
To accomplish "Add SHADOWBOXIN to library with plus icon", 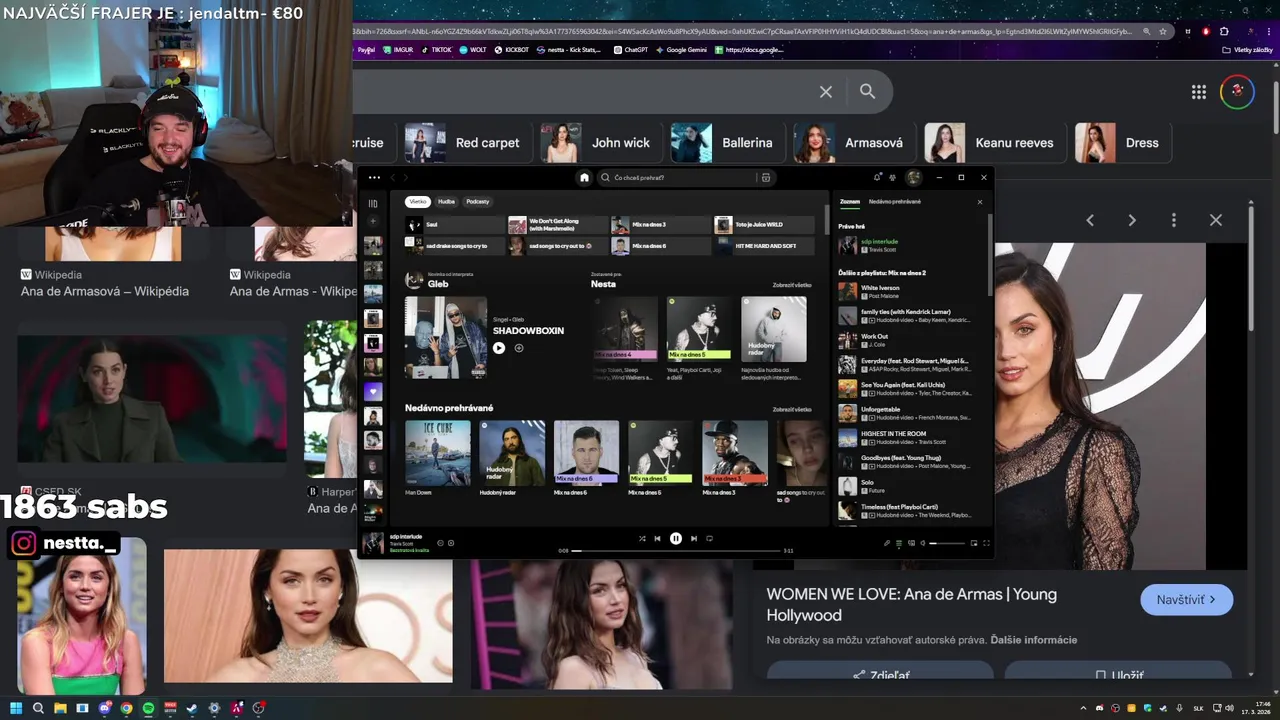I will click(519, 348).
